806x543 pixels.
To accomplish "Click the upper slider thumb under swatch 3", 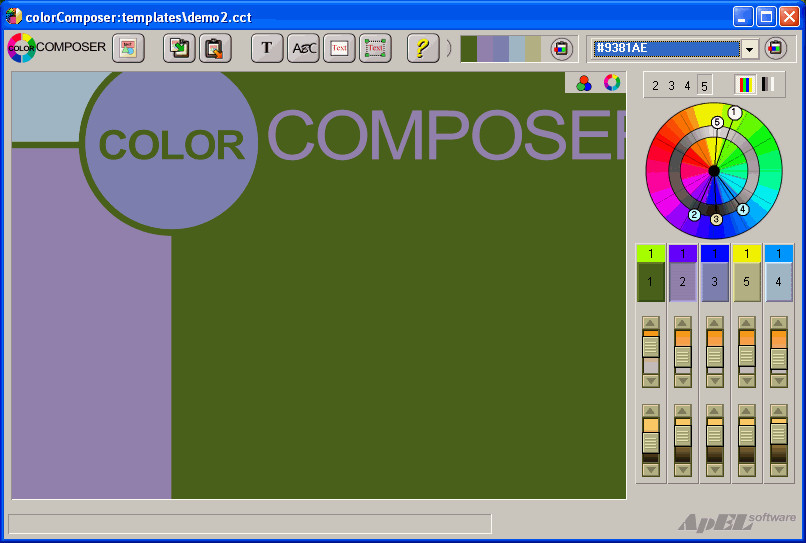I will pyautogui.click(x=715, y=356).
